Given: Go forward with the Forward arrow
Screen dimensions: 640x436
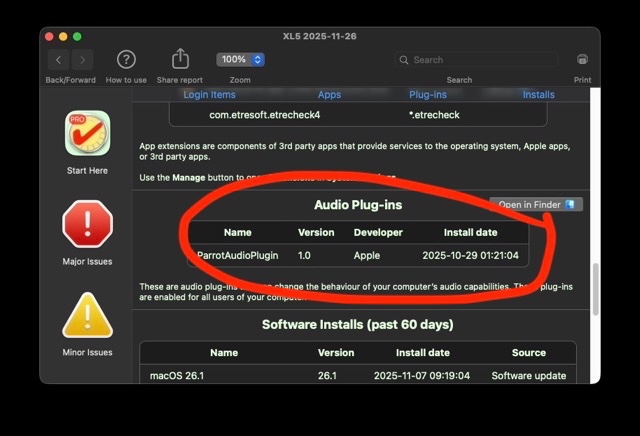Looking at the screenshot, I should 82,60.
